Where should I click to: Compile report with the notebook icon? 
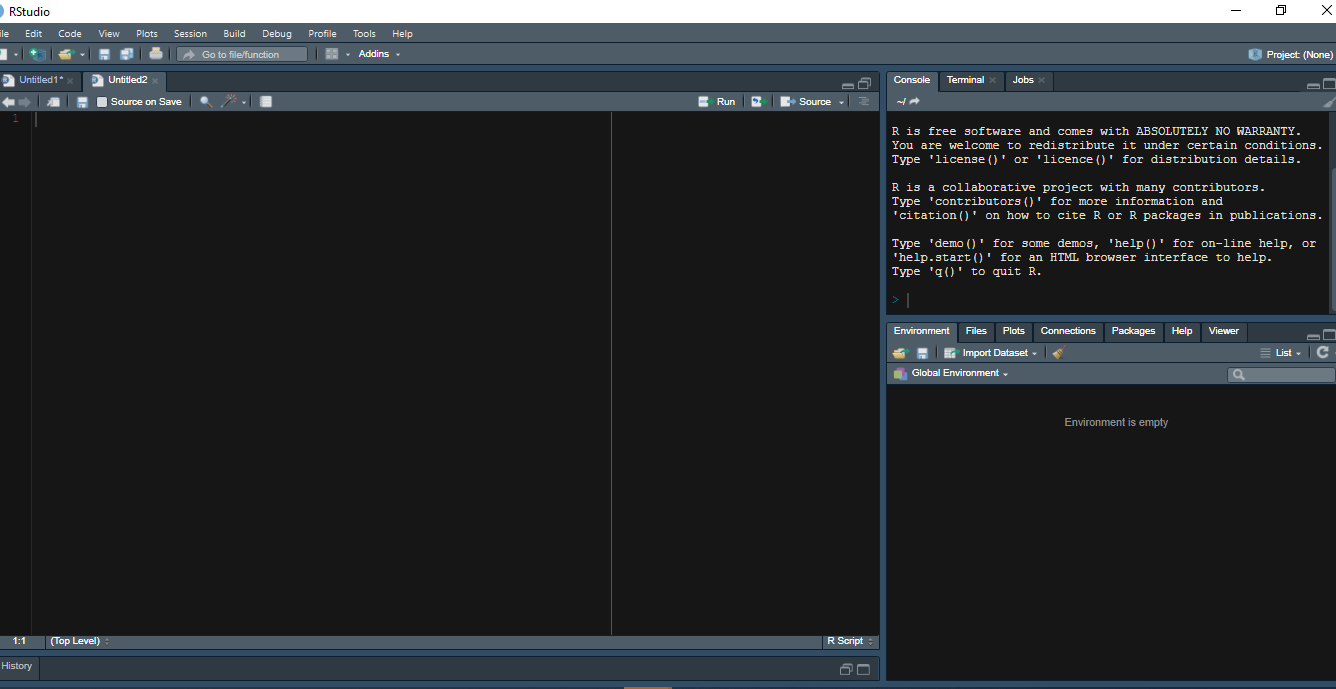266,102
